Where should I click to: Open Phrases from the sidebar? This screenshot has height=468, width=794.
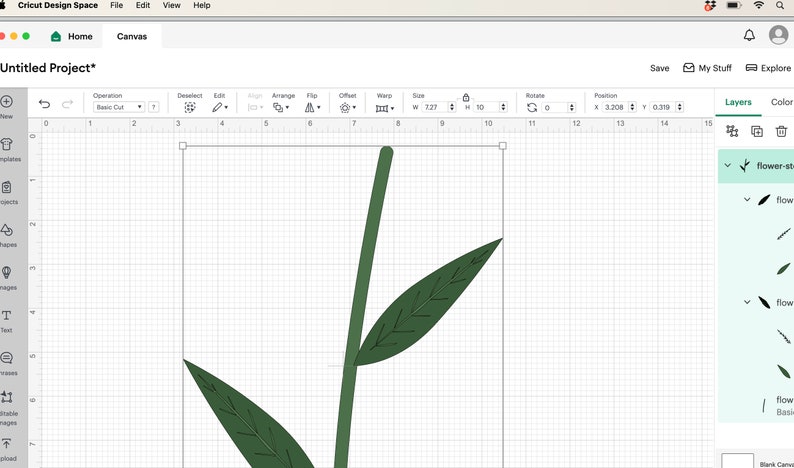point(8,364)
